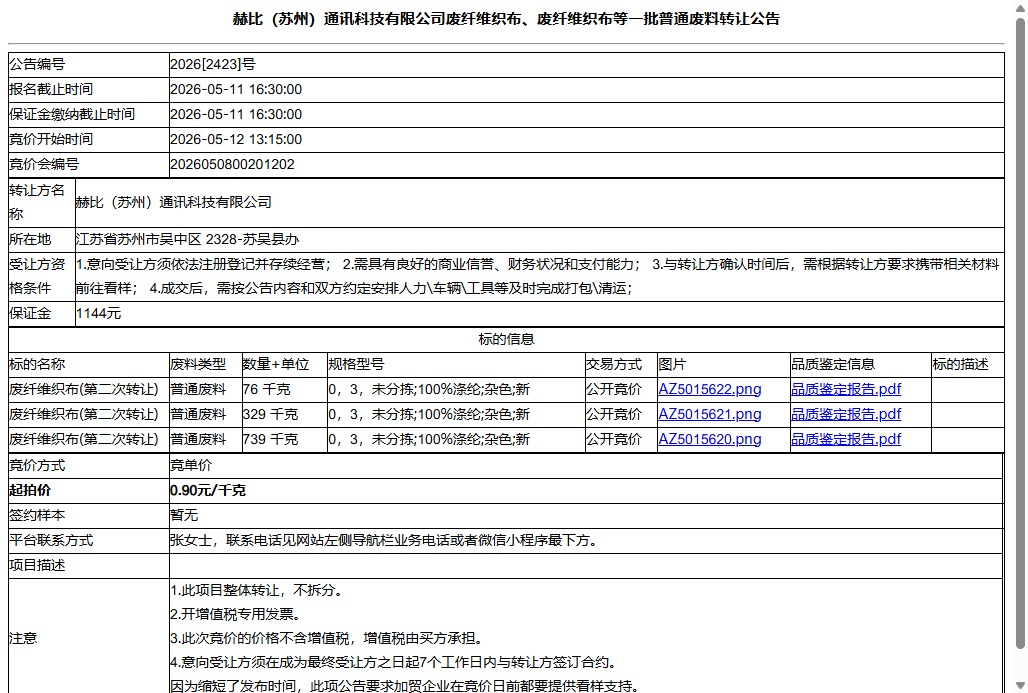Click the scrollbar up arrow

(x=1020, y=7)
